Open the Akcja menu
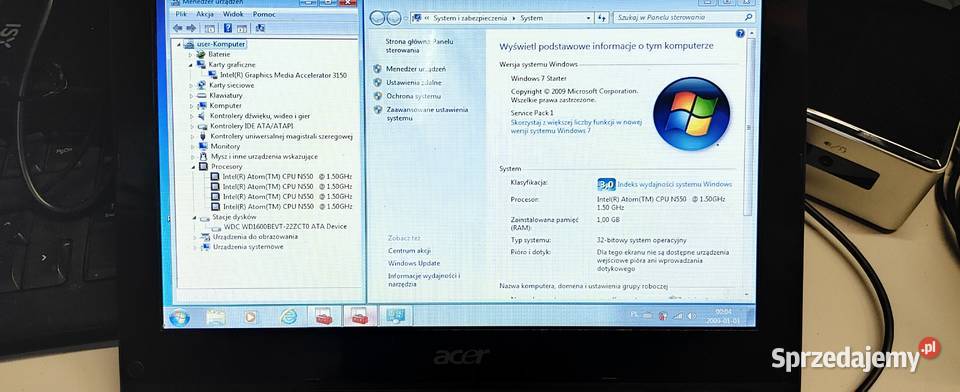960x392 pixels. pyautogui.click(x=205, y=14)
